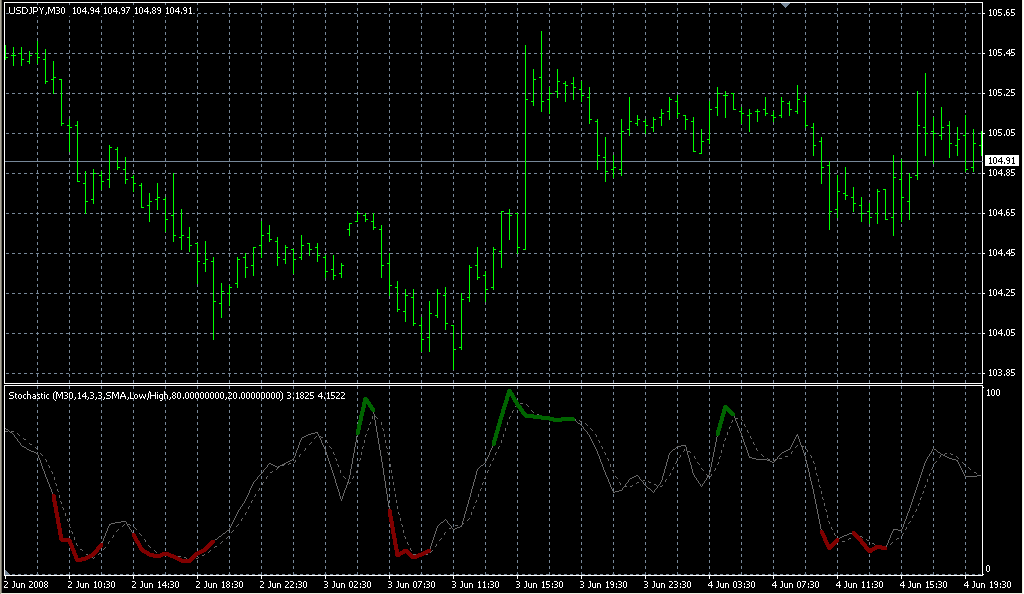The image size is (1024, 594).
Task: Click the 3 Jun 15:30 time label
Action: (x=542, y=584)
